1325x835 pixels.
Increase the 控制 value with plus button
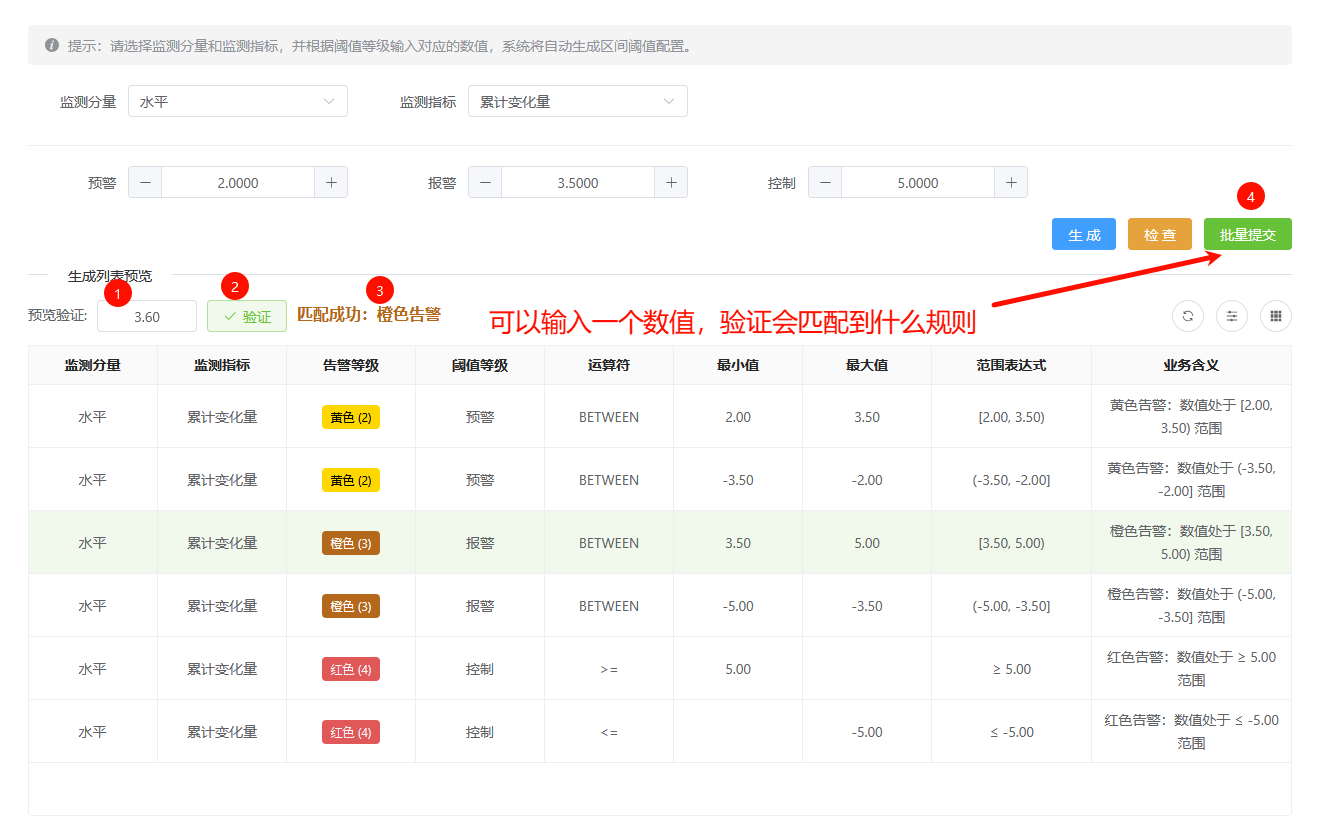1011,183
